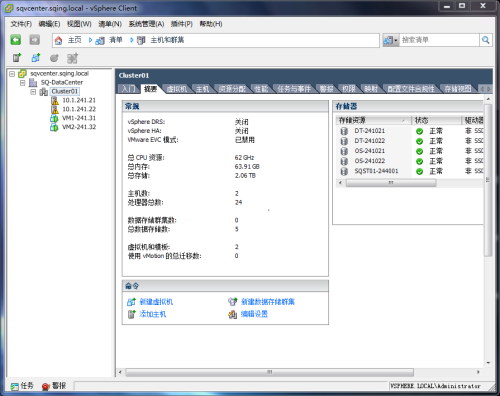
Task: Click Hosts and Clusters breadcrumb icon
Action: click(141, 41)
